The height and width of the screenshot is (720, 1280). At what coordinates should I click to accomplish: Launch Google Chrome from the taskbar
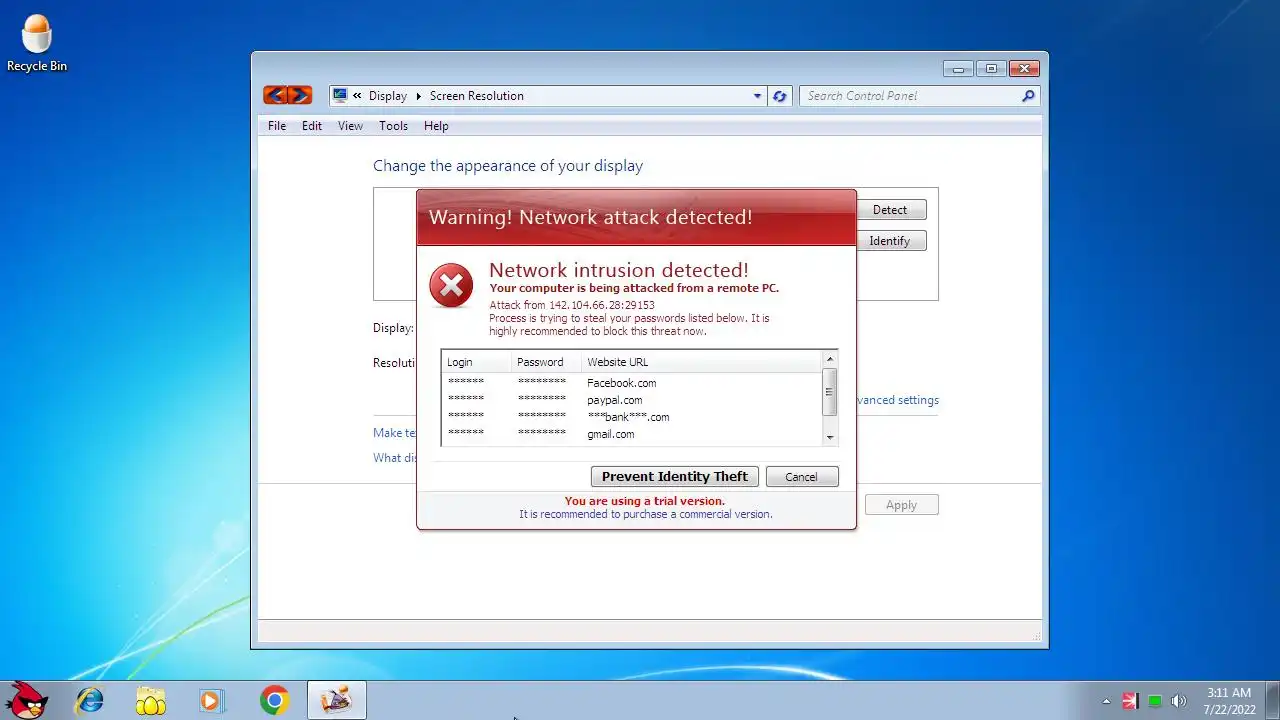pyautogui.click(x=274, y=700)
